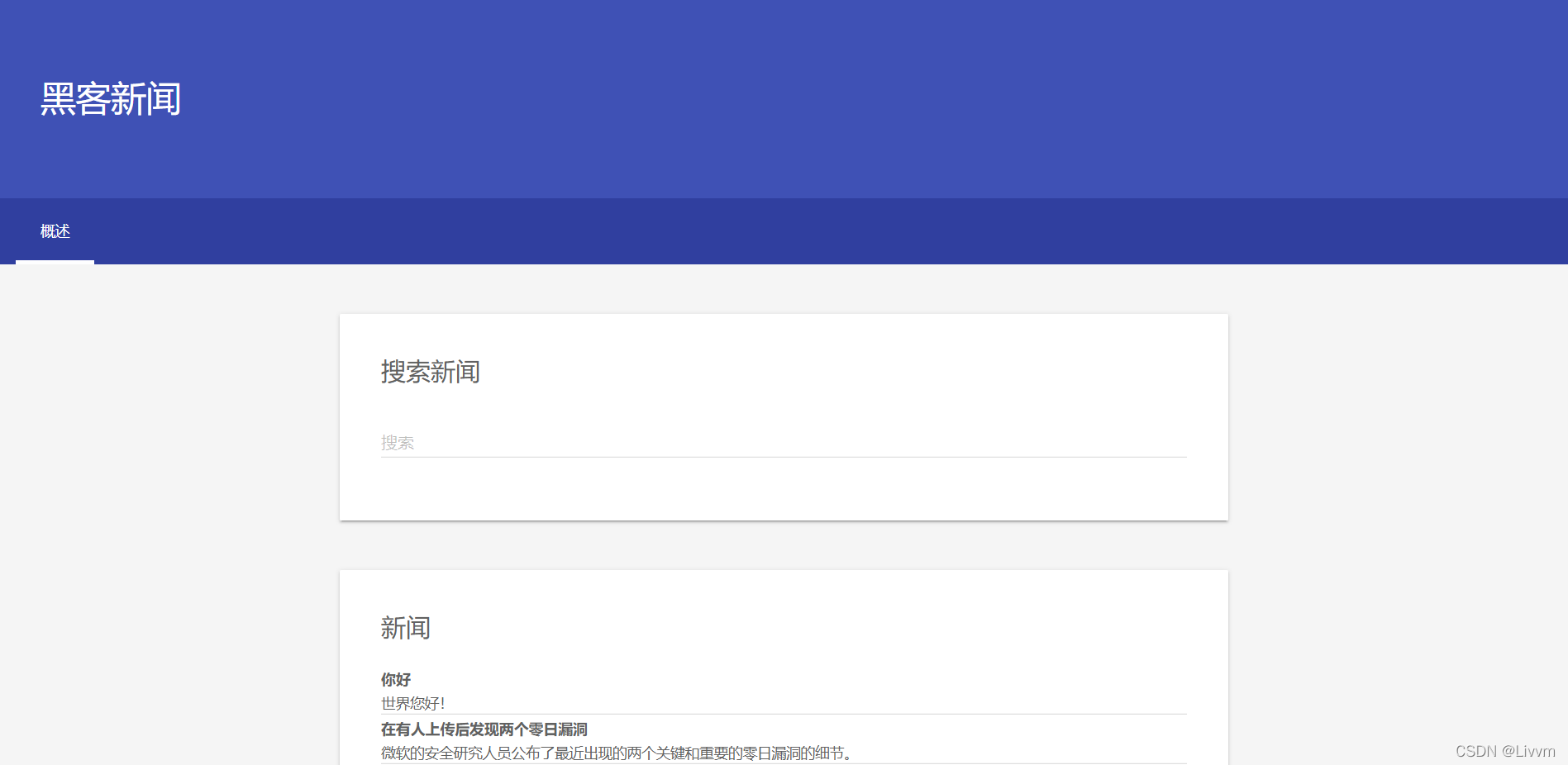Click the text 世界您好!
The width and height of the screenshot is (1568, 765).
tap(412, 703)
